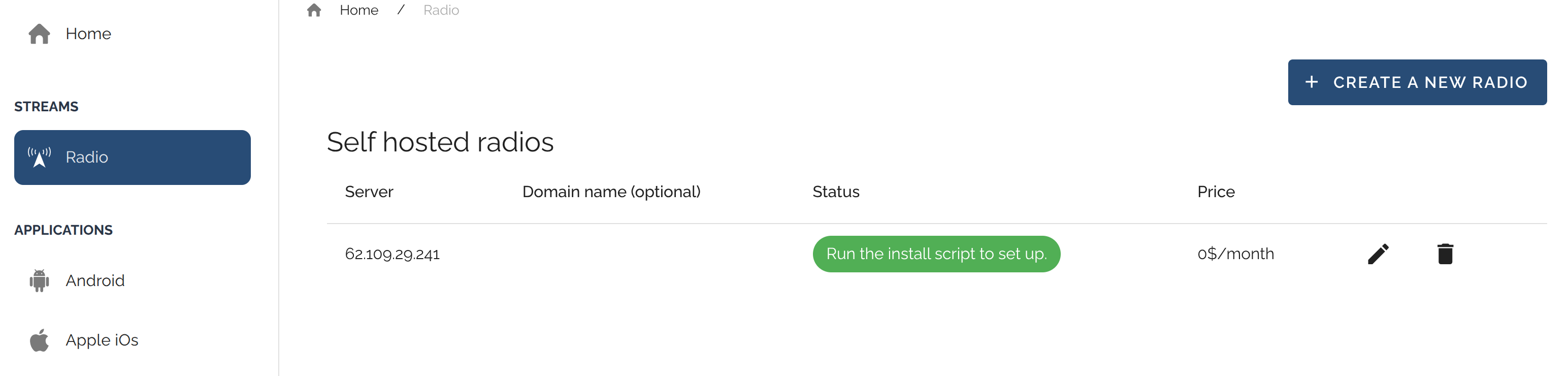
Task: Click the Status column header
Action: [x=836, y=192]
